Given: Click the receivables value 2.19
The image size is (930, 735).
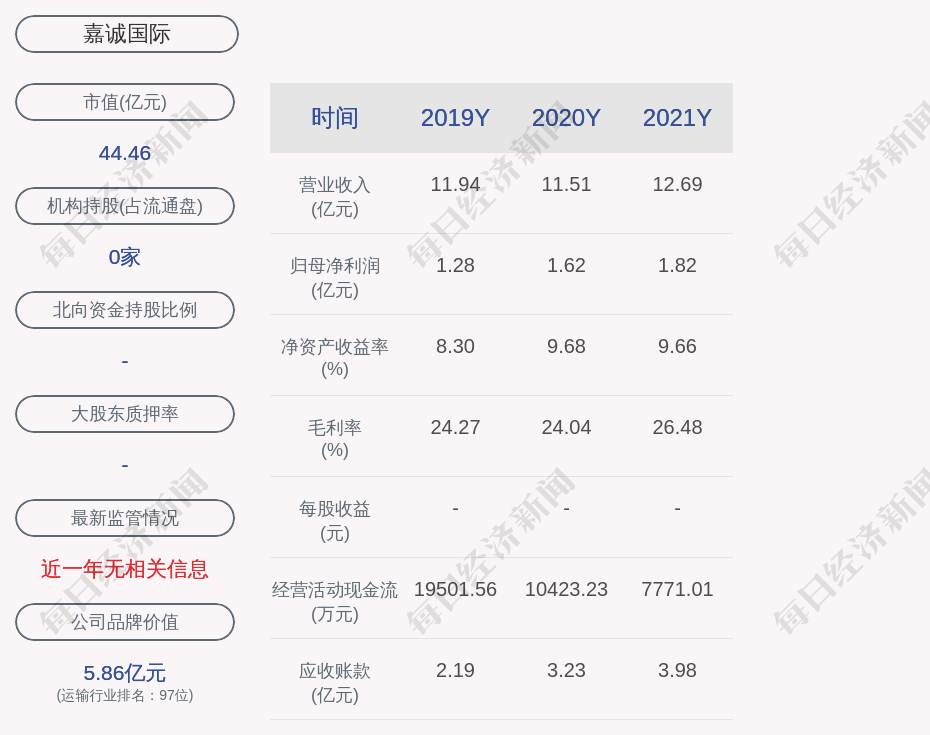Looking at the screenshot, I should point(455,670).
